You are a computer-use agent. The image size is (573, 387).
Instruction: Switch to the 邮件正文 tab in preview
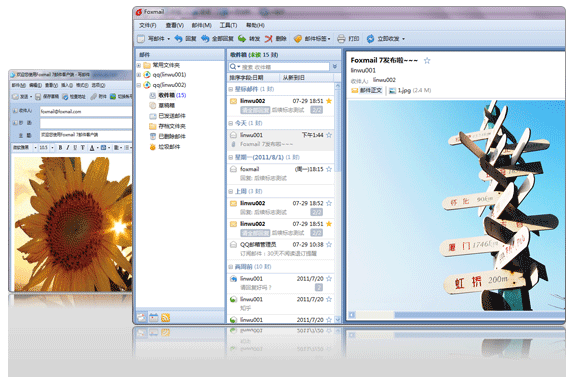coord(367,90)
